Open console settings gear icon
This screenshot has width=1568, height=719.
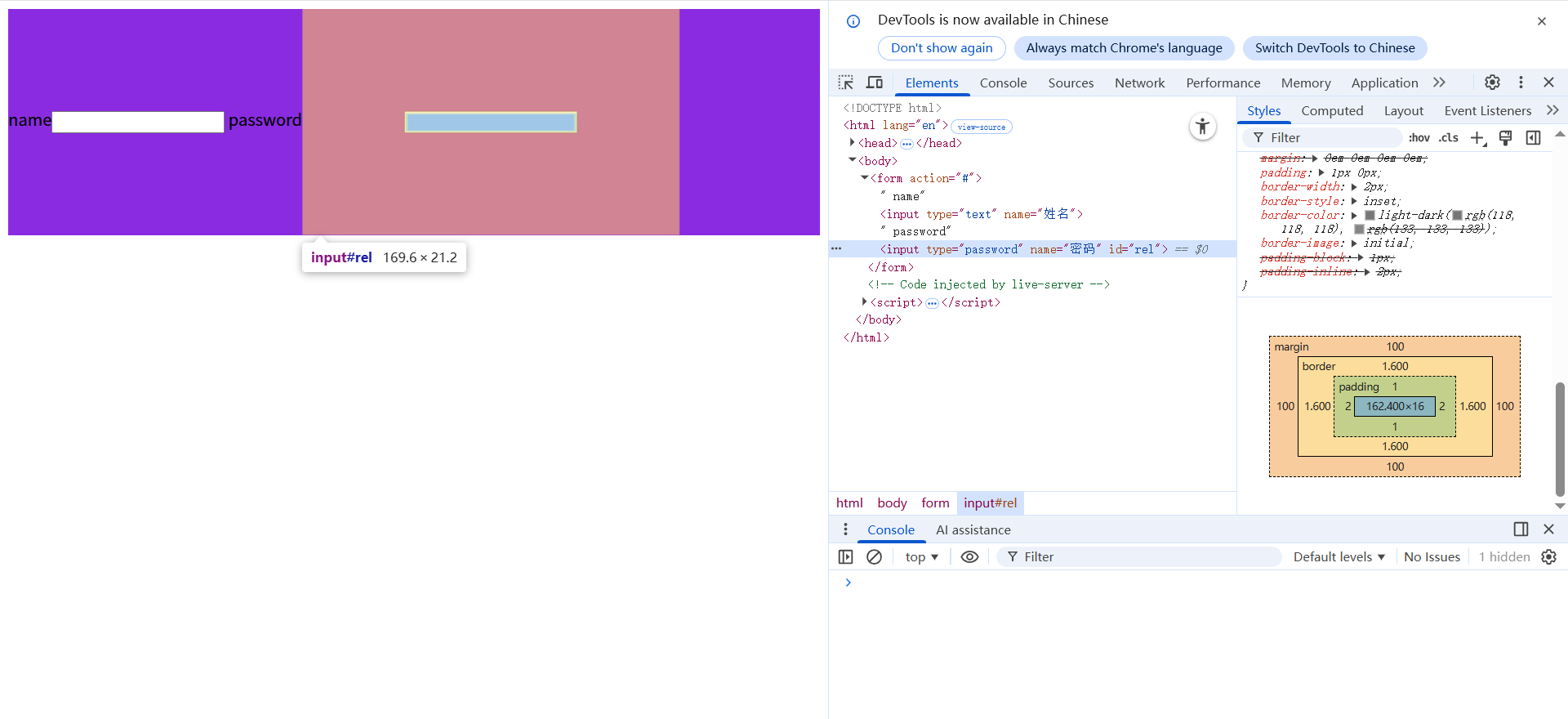pyautogui.click(x=1548, y=557)
